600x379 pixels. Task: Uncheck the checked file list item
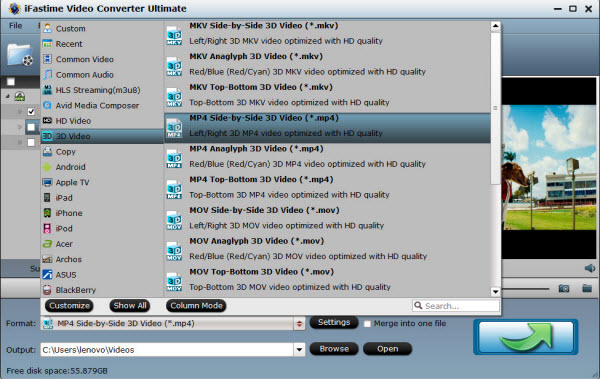(x=31, y=112)
